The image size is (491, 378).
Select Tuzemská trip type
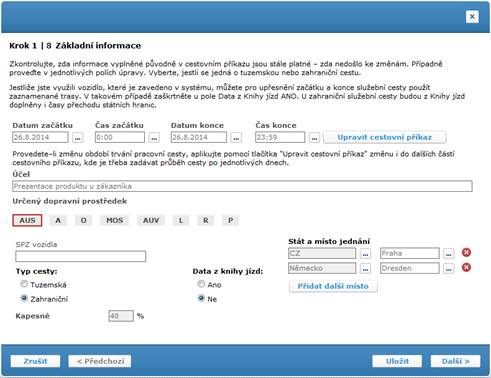(x=24, y=284)
